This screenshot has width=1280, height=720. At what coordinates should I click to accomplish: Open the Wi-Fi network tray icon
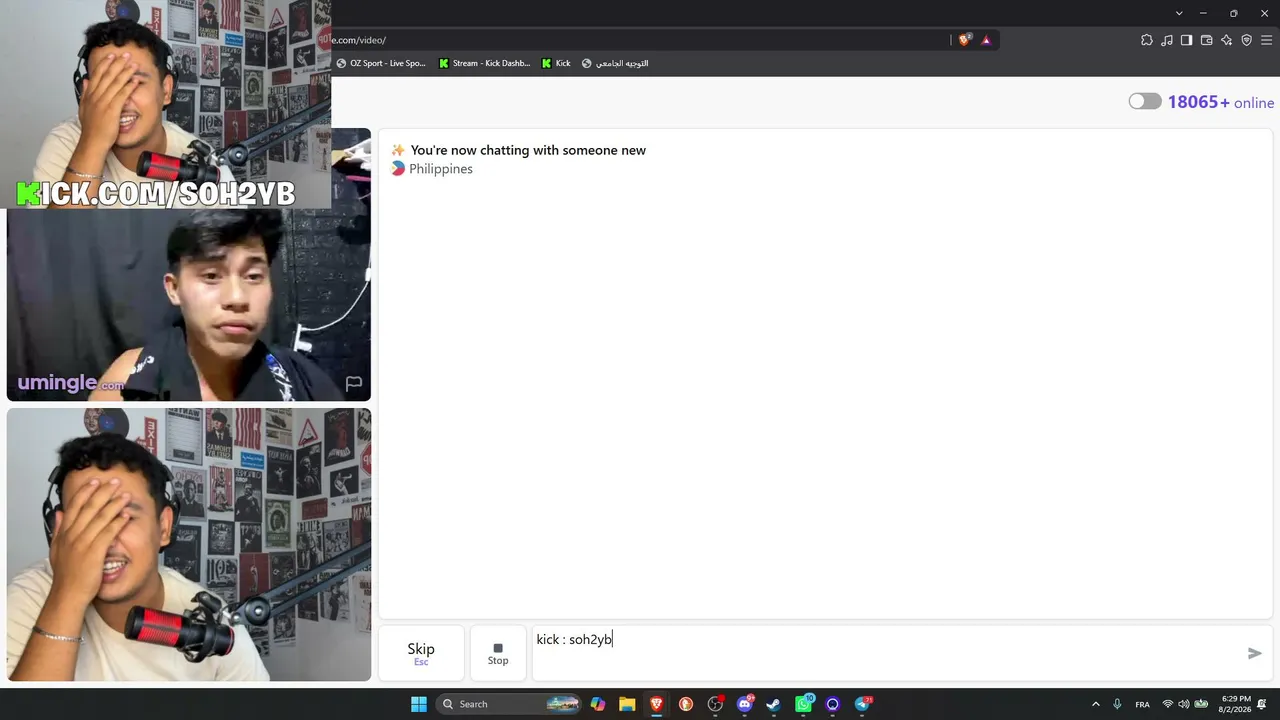(x=1167, y=704)
